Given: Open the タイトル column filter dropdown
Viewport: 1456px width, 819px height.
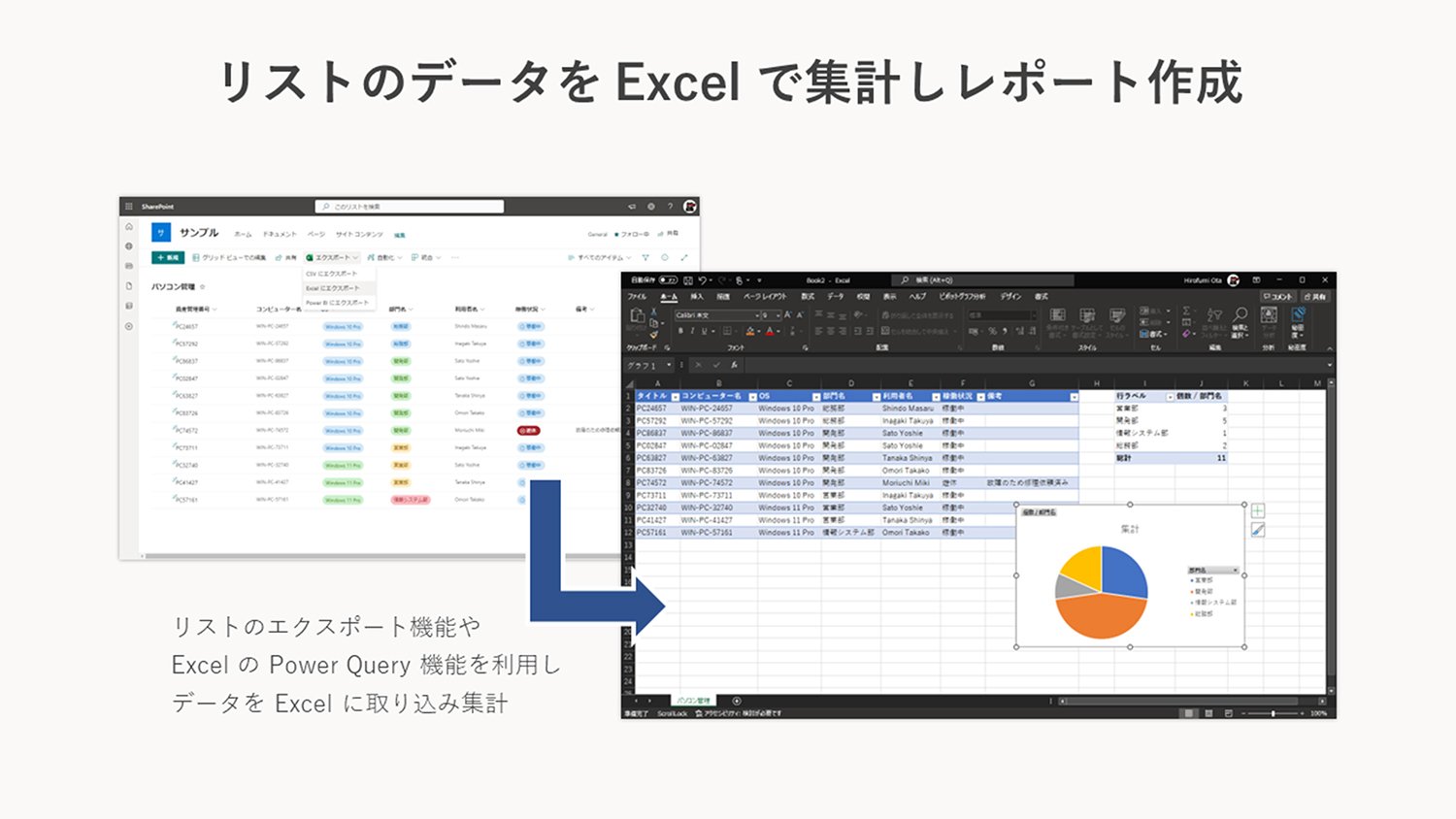Looking at the screenshot, I should click(x=675, y=397).
